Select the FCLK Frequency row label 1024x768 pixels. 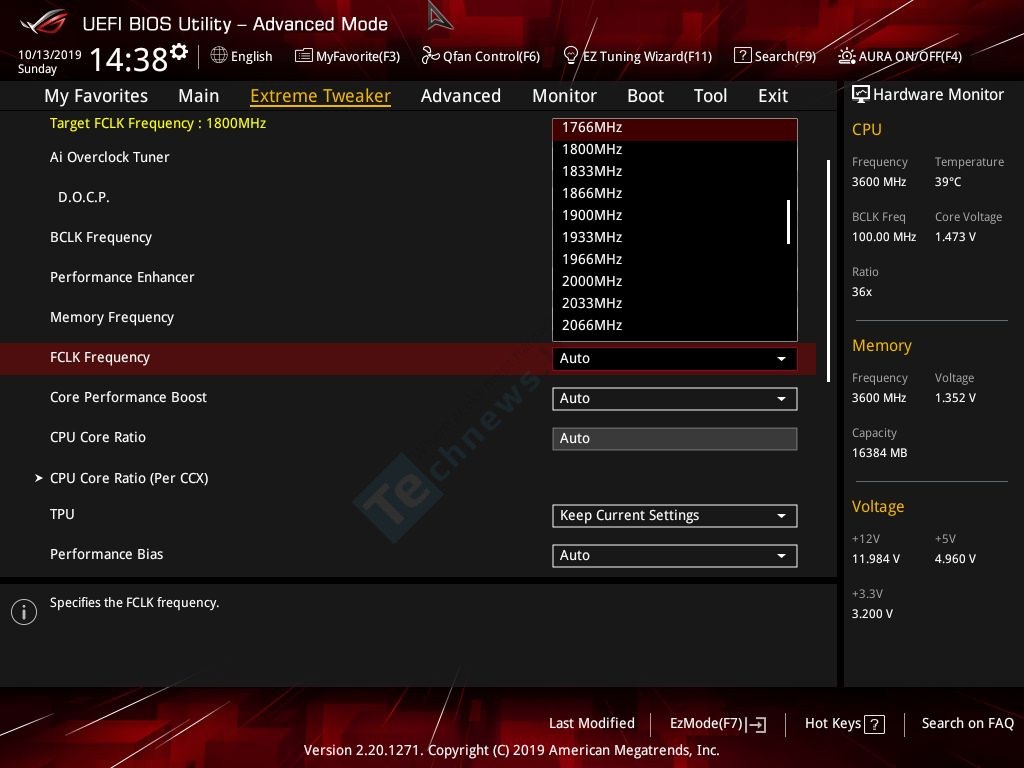click(x=100, y=358)
